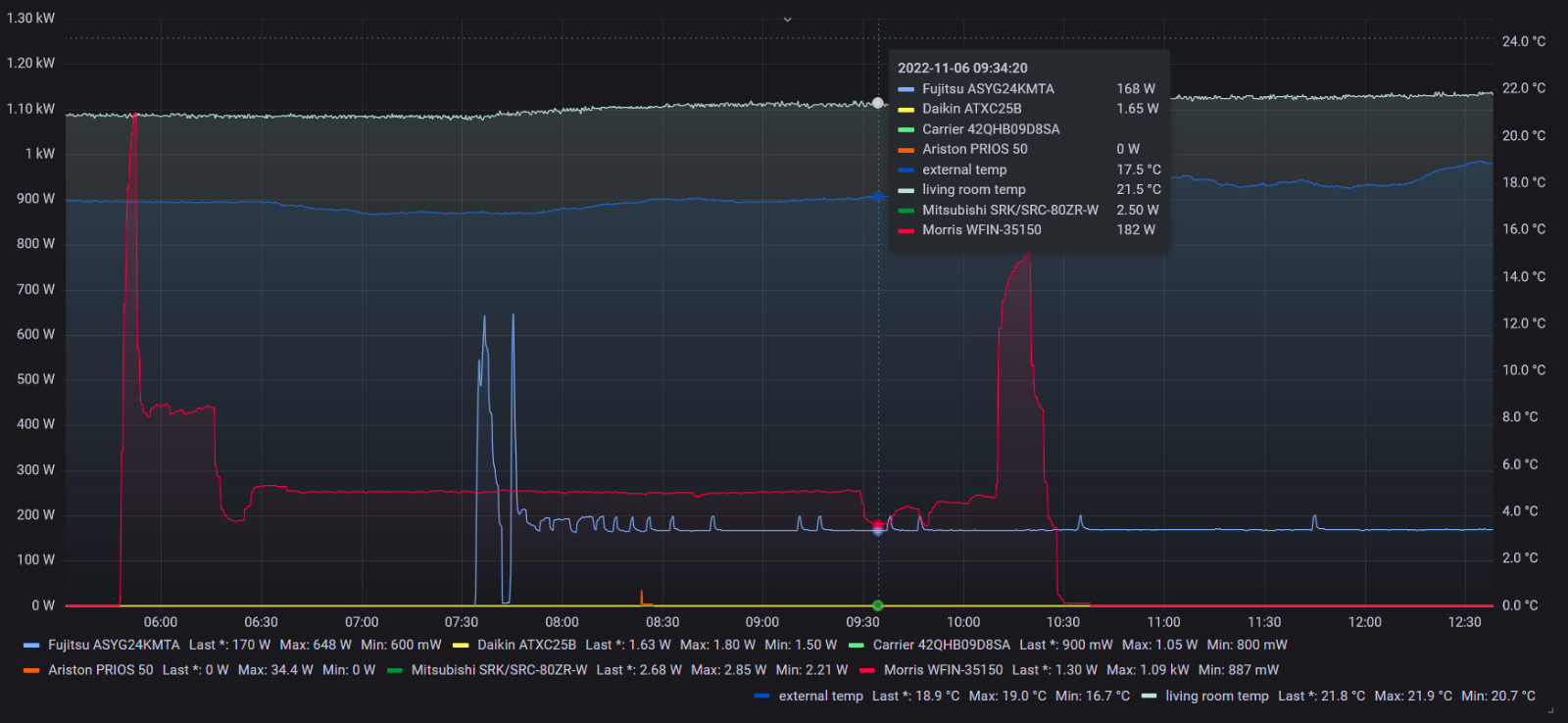Image resolution: width=1568 pixels, height=723 pixels.
Task: Click the panel resize handle at bottom right
Action: pyautogui.click(x=1550, y=710)
